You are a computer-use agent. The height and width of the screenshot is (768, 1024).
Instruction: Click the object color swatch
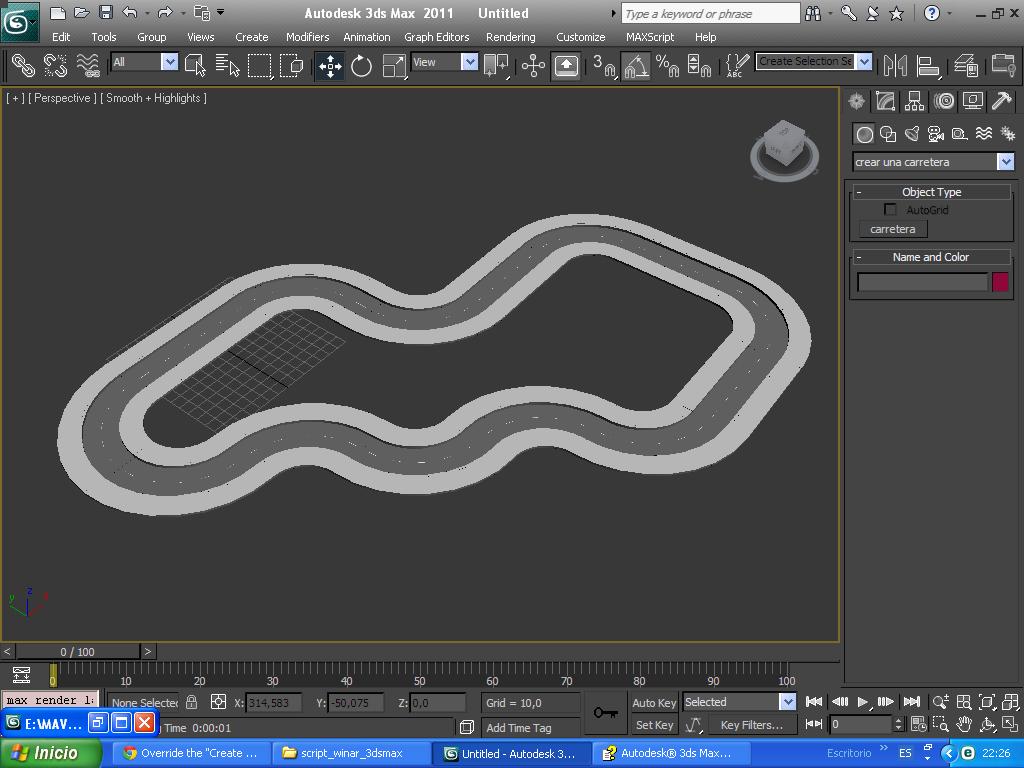point(1000,282)
